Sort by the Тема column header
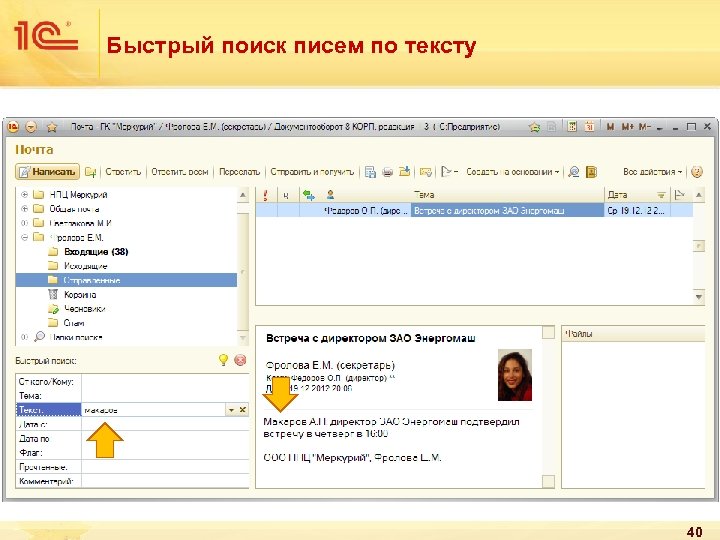This screenshot has height=540, width=720. (x=507, y=195)
